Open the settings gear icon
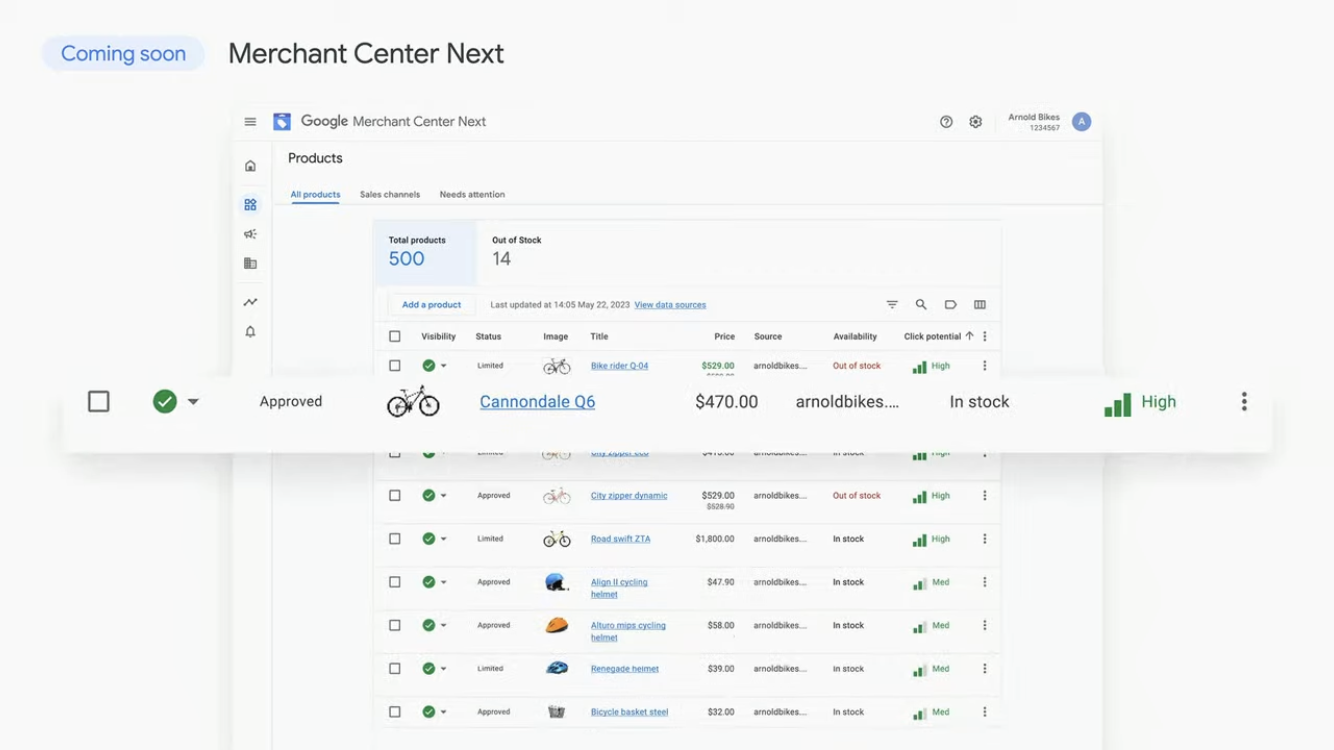The width and height of the screenshot is (1334, 750). coord(975,122)
